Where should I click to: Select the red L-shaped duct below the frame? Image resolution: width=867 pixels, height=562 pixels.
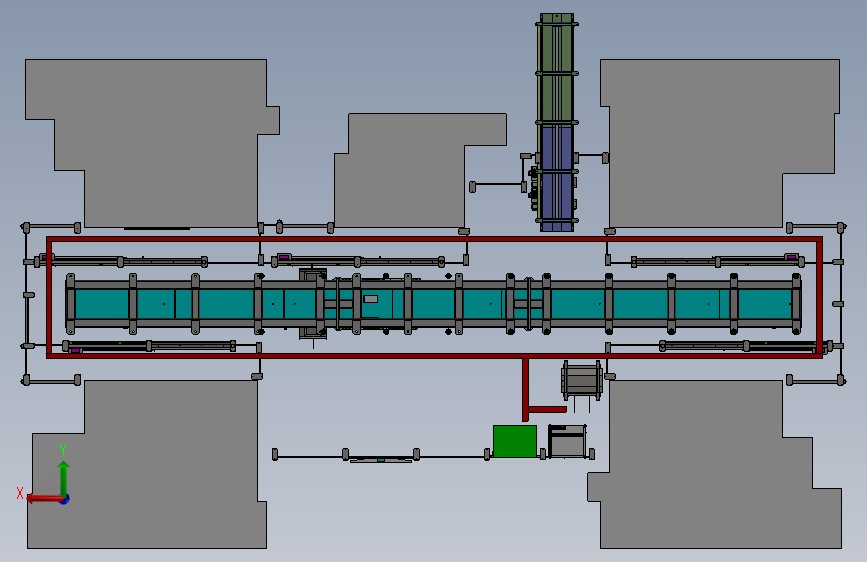(x=526, y=390)
